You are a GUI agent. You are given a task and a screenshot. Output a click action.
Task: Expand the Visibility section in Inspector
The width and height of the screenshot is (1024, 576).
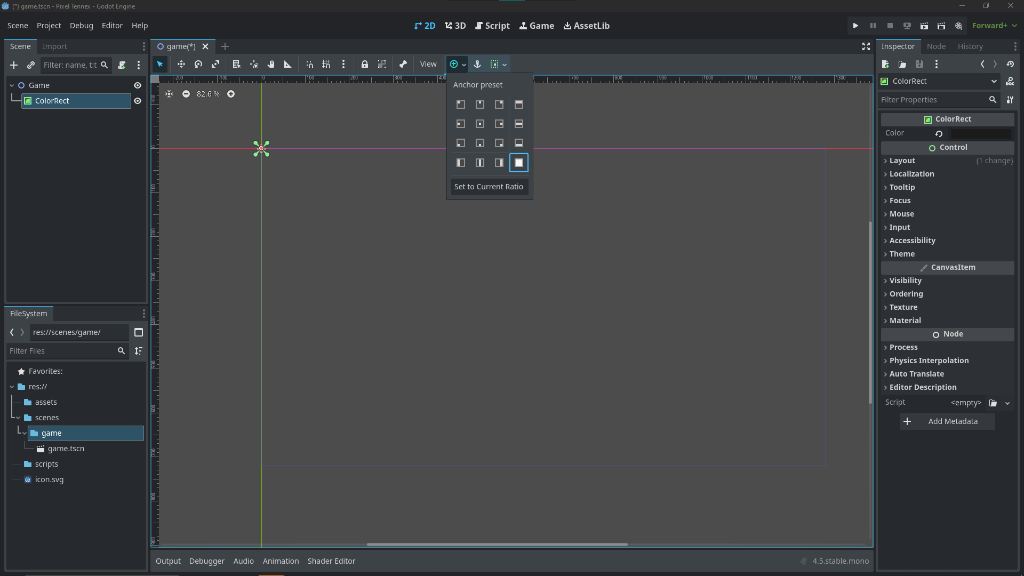(x=905, y=281)
